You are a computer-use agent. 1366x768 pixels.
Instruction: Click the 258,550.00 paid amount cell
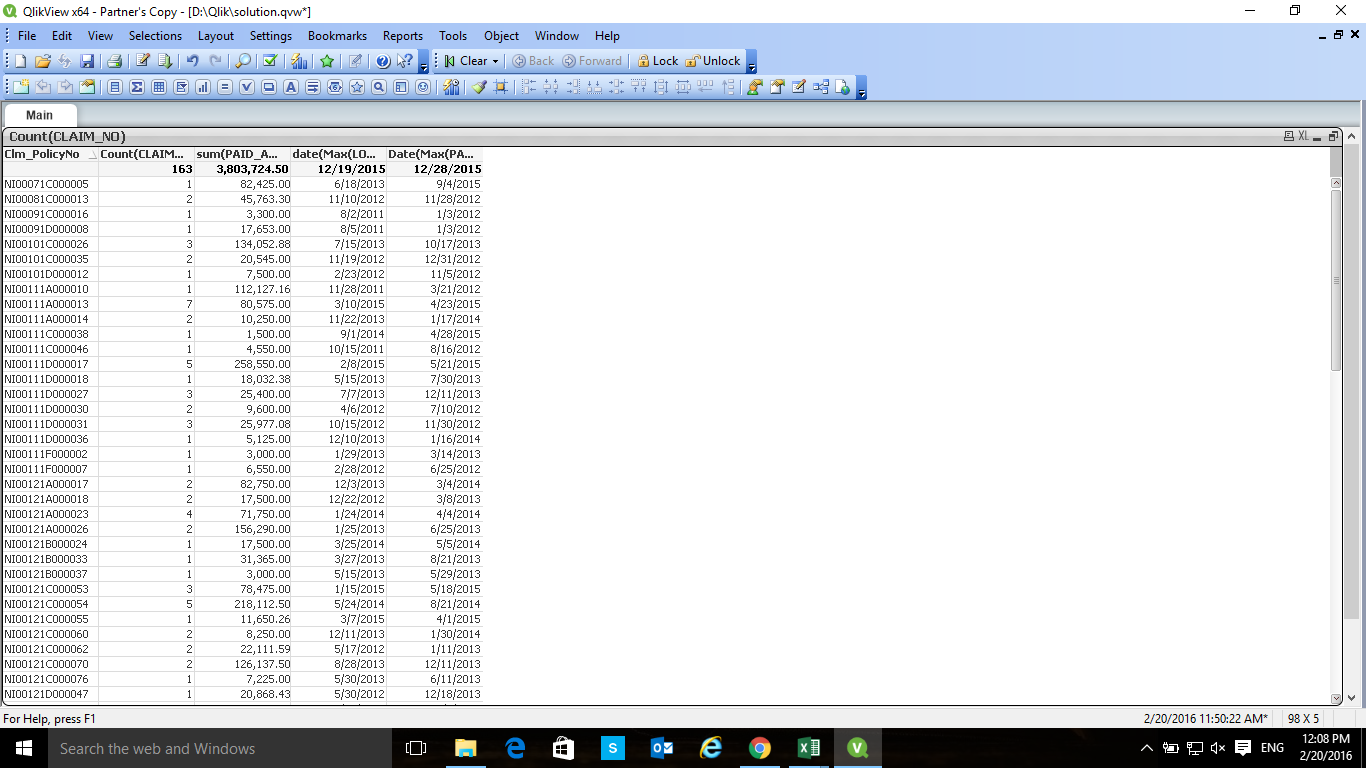(242, 364)
